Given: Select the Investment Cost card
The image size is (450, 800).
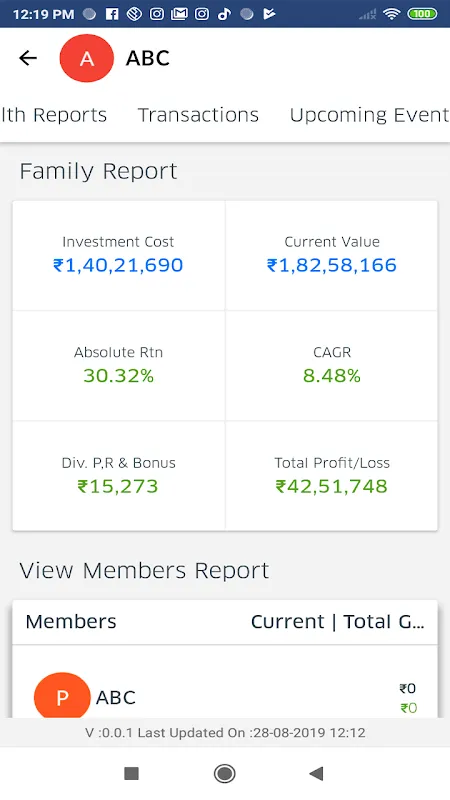Looking at the screenshot, I should tap(118, 255).
